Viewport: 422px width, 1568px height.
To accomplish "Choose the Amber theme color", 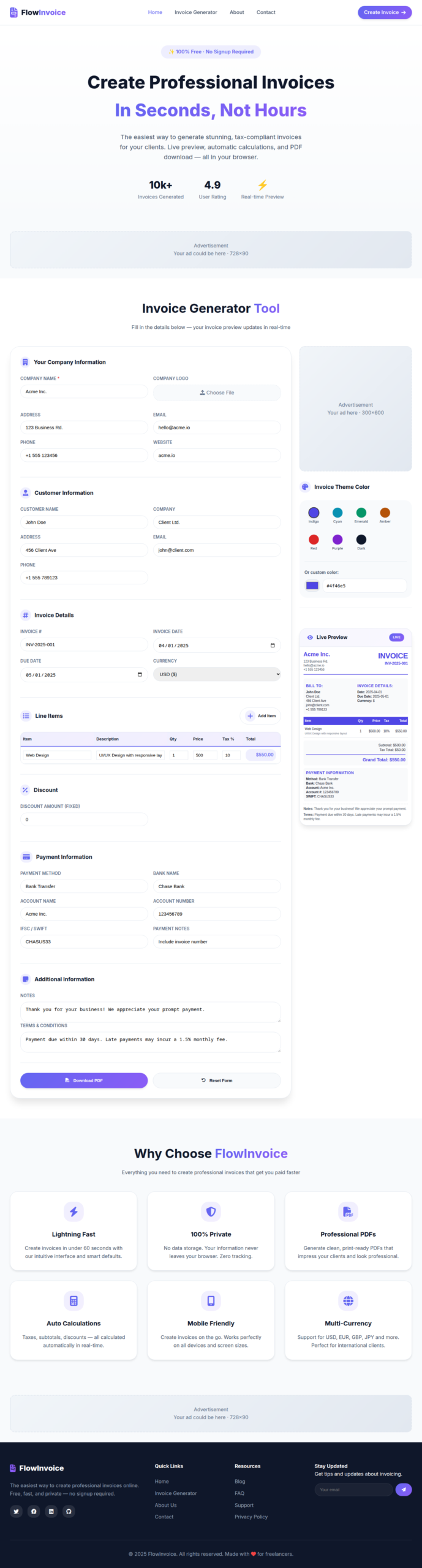I will pyautogui.click(x=385, y=513).
